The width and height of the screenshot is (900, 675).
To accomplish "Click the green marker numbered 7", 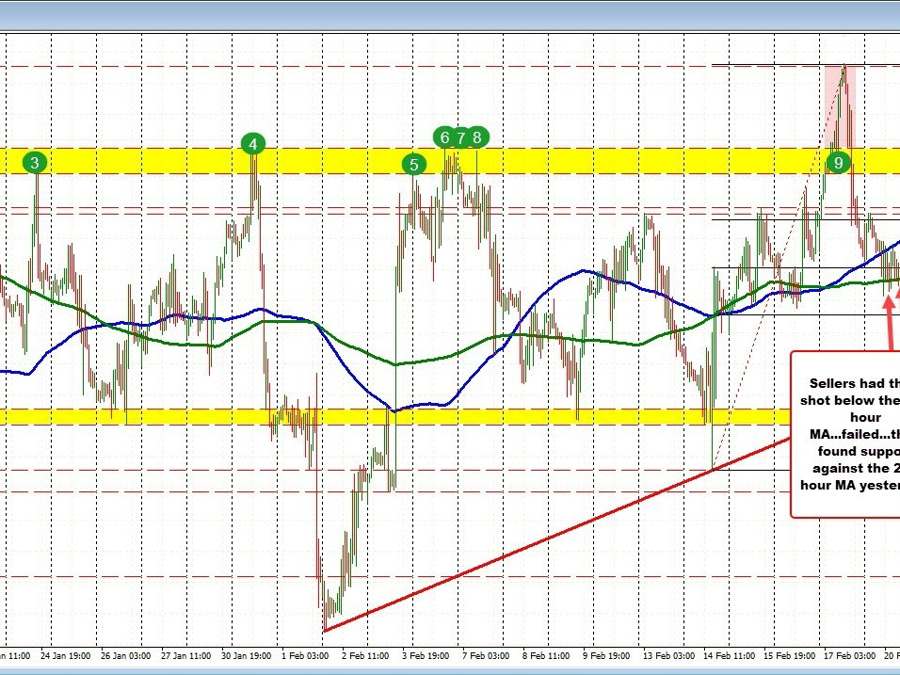I will (461, 137).
